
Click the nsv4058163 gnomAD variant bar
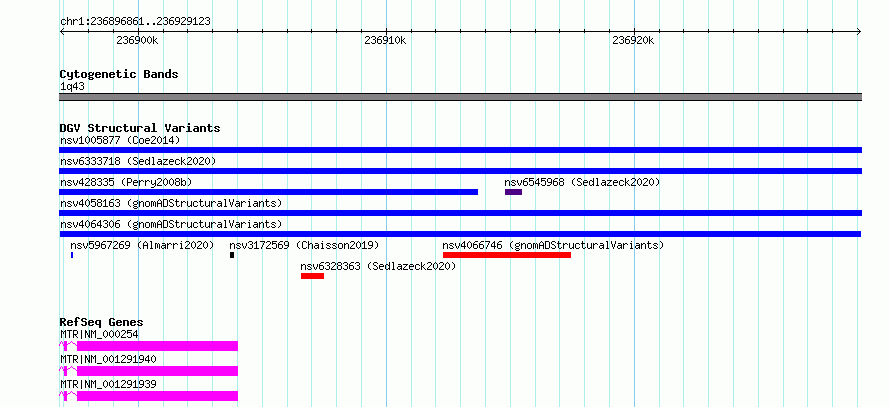click(460, 213)
